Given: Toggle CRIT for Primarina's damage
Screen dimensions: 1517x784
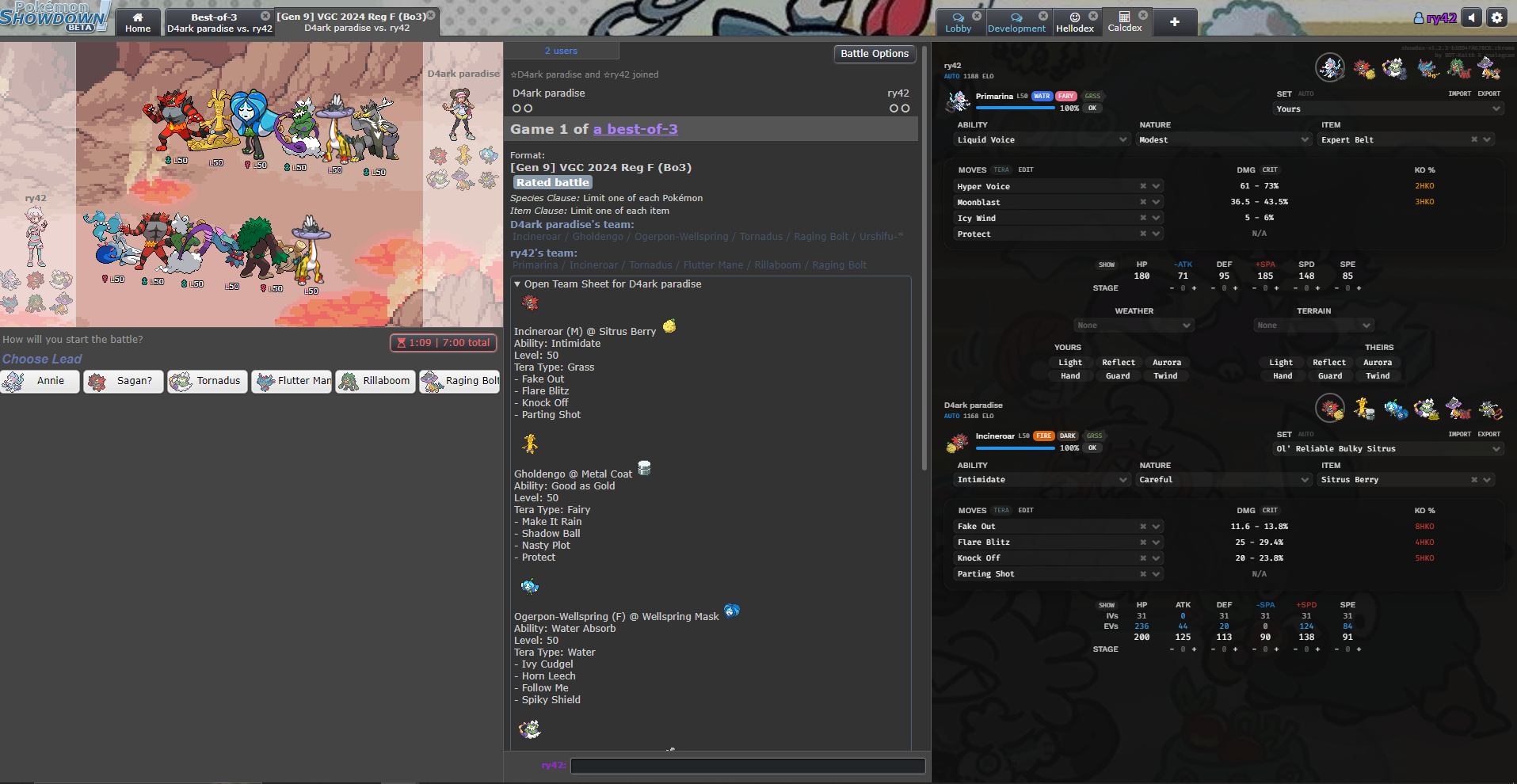Looking at the screenshot, I should tap(1270, 169).
